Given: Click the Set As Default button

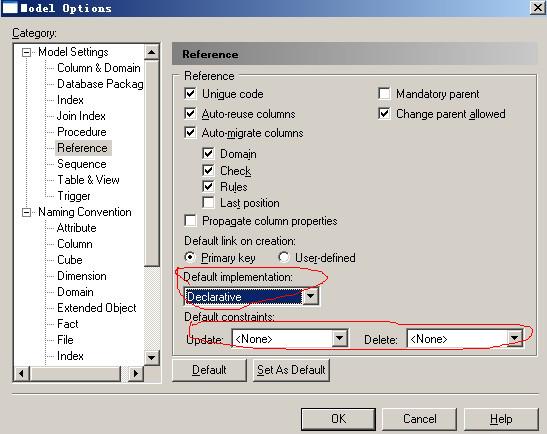Looking at the screenshot, I should 291,370.
